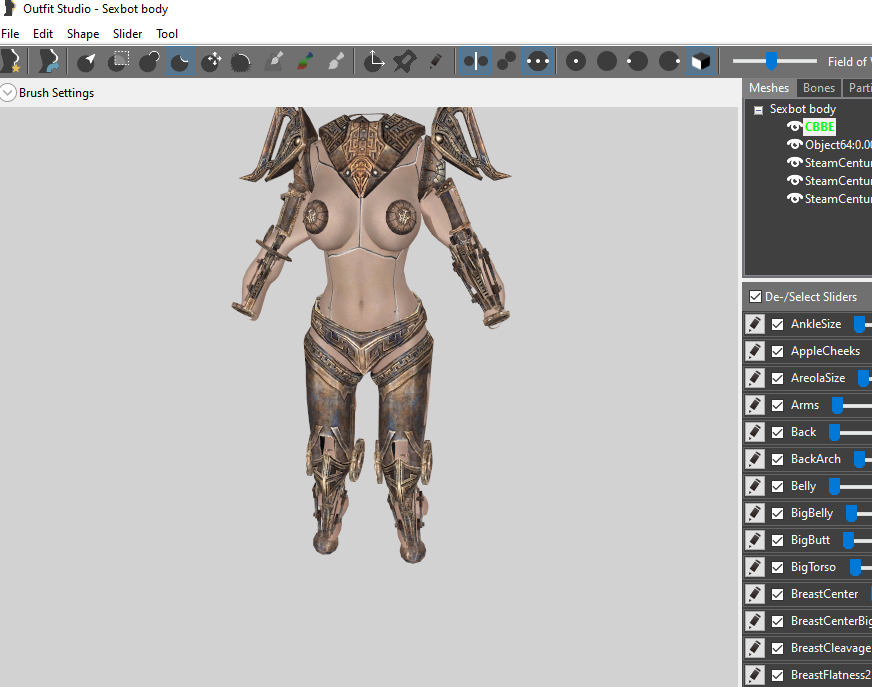Uncheck the BackArch slider checkbox
The width and height of the screenshot is (872, 687).
click(777, 459)
